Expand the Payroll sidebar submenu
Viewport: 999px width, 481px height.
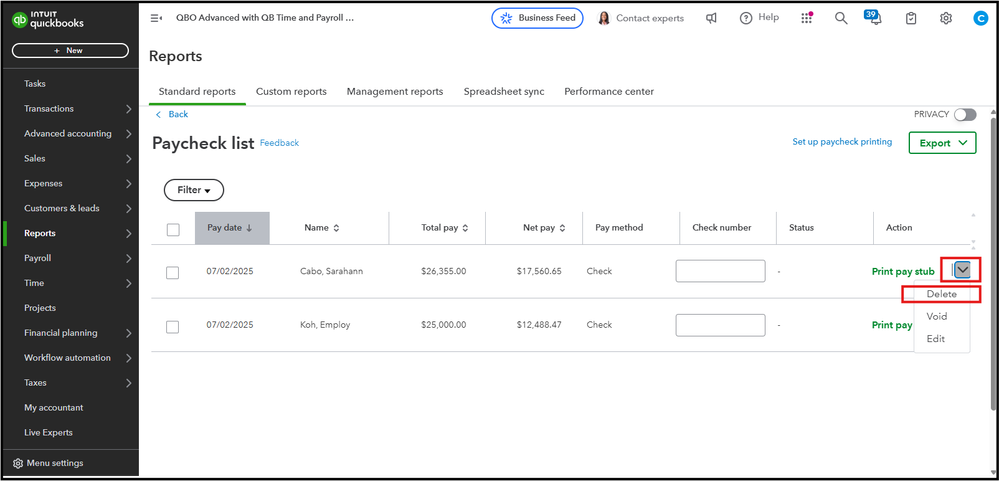click(129, 258)
